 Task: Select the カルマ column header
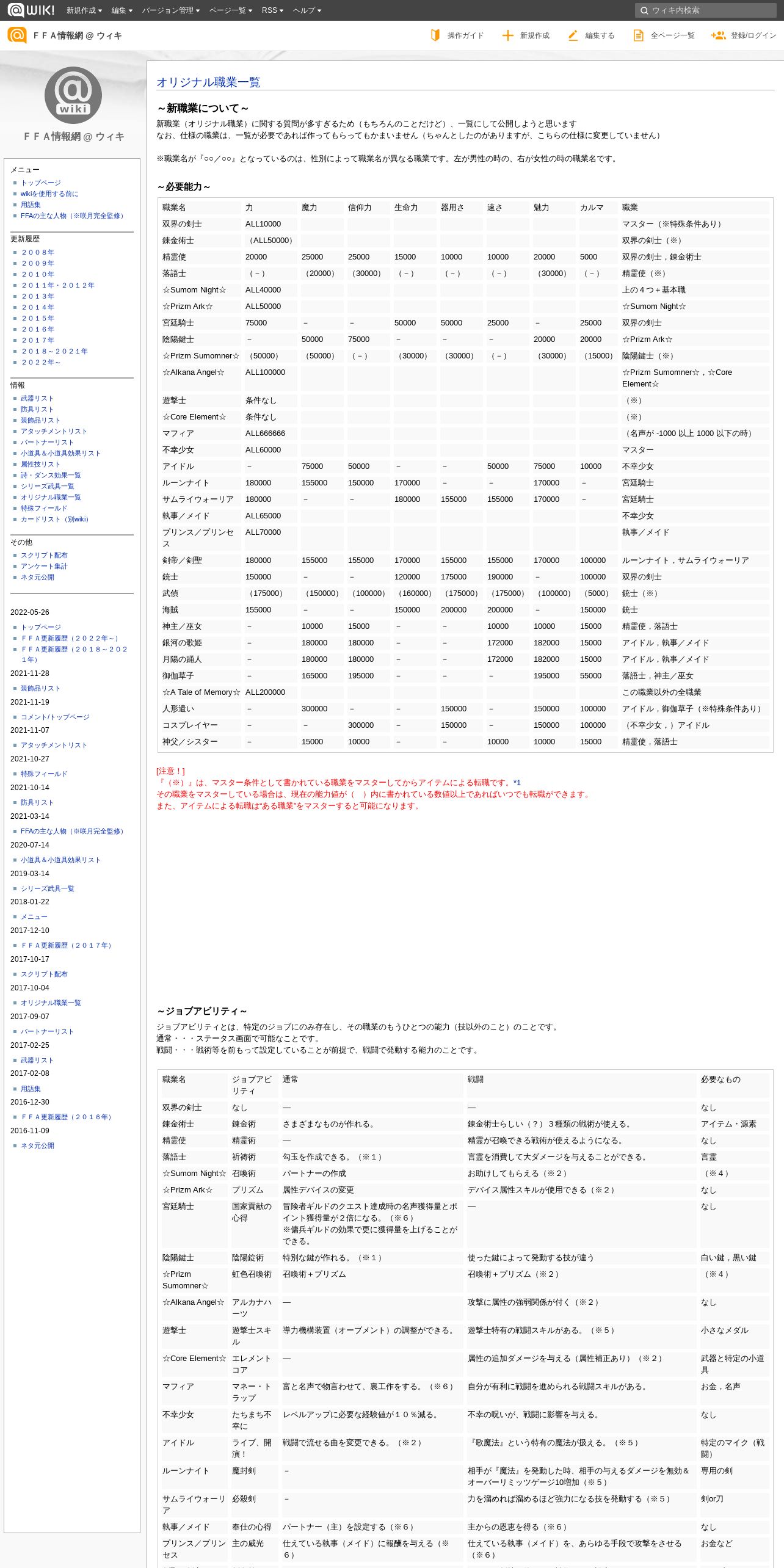(598, 208)
